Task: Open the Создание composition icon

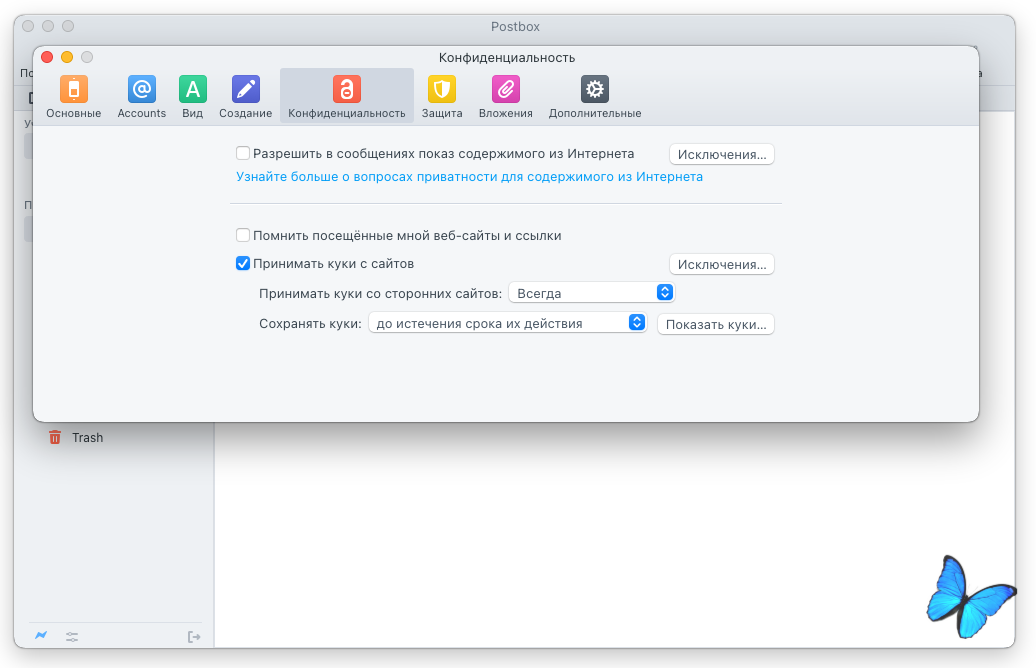Action: tap(246, 89)
